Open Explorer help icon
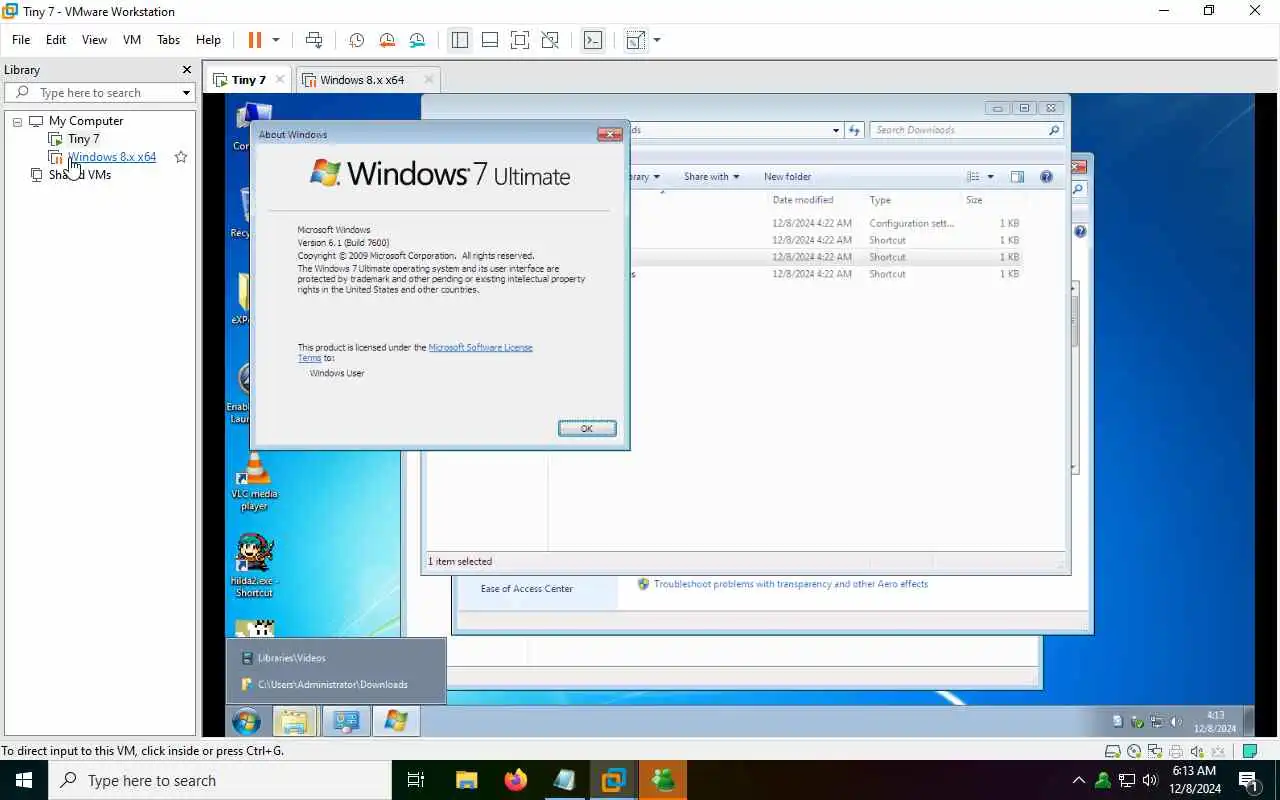The width and height of the screenshot is (1280, 800). coord(1046,177)
